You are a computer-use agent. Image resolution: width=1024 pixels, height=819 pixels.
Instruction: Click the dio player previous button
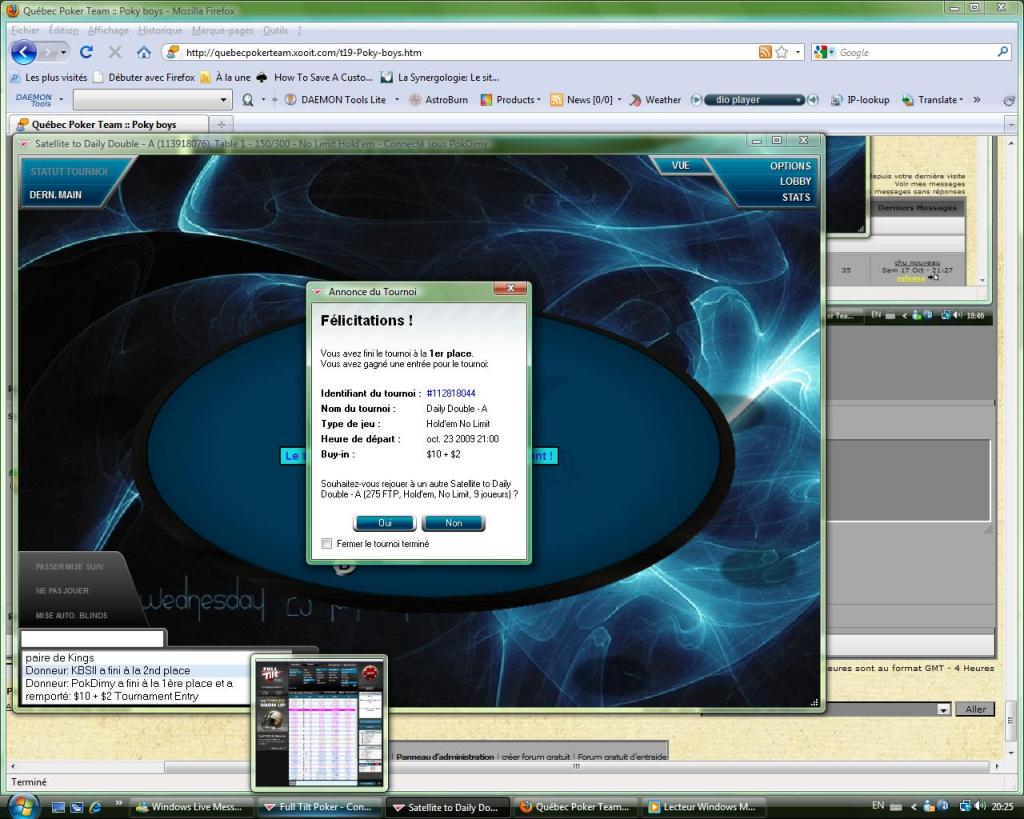point(696,100)
